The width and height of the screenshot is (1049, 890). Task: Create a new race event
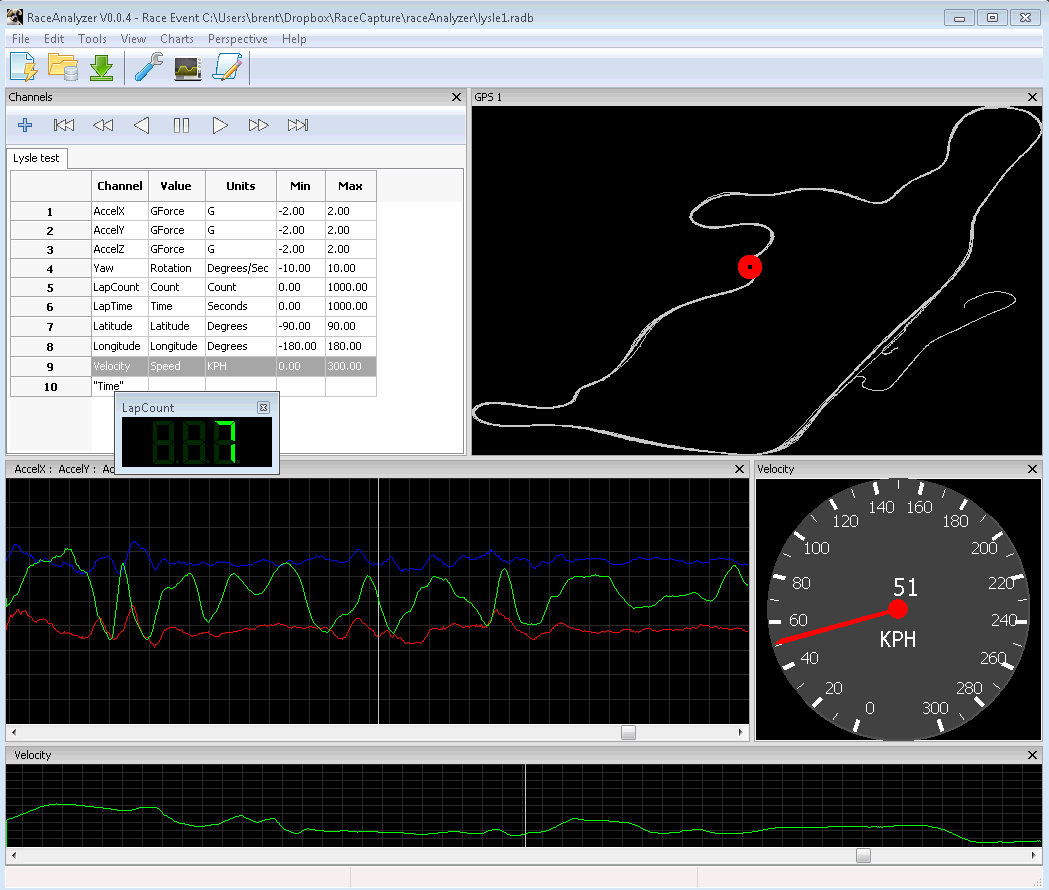(x=22, y=66)
